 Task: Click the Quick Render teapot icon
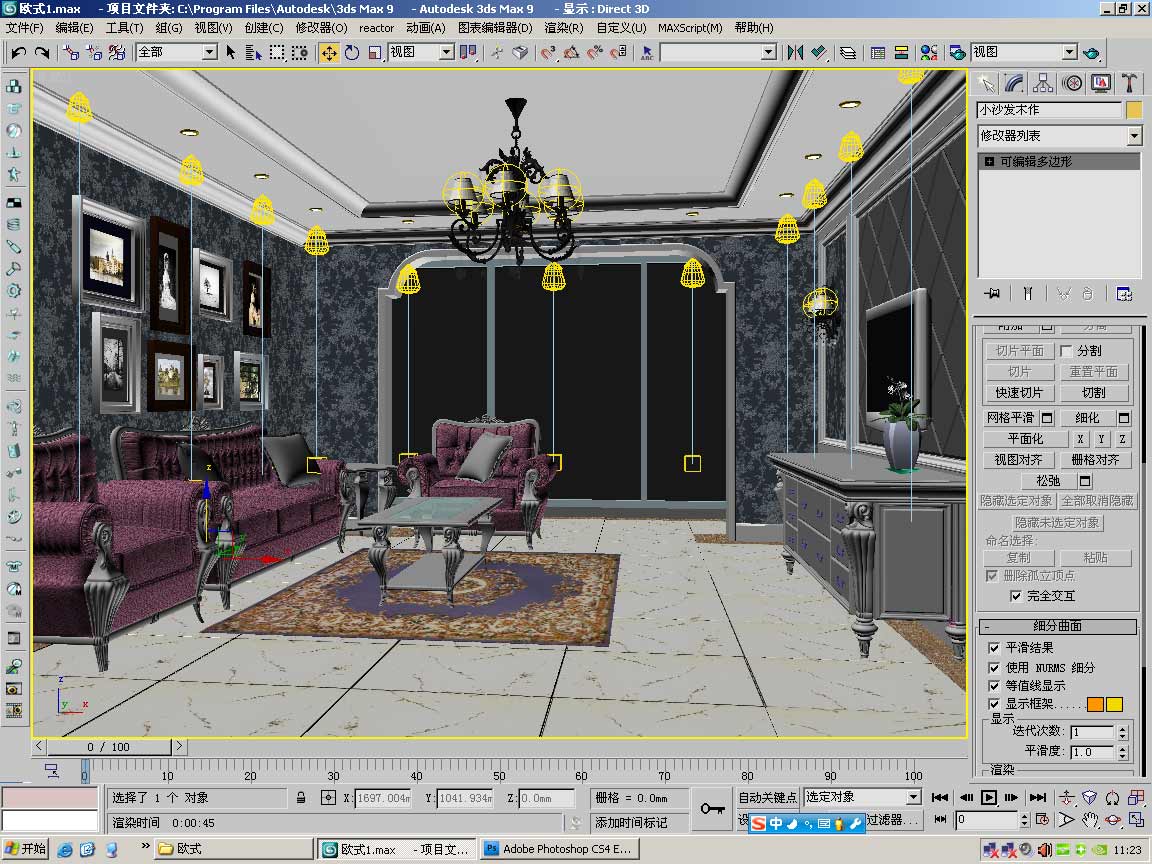tap(1092, 52)
